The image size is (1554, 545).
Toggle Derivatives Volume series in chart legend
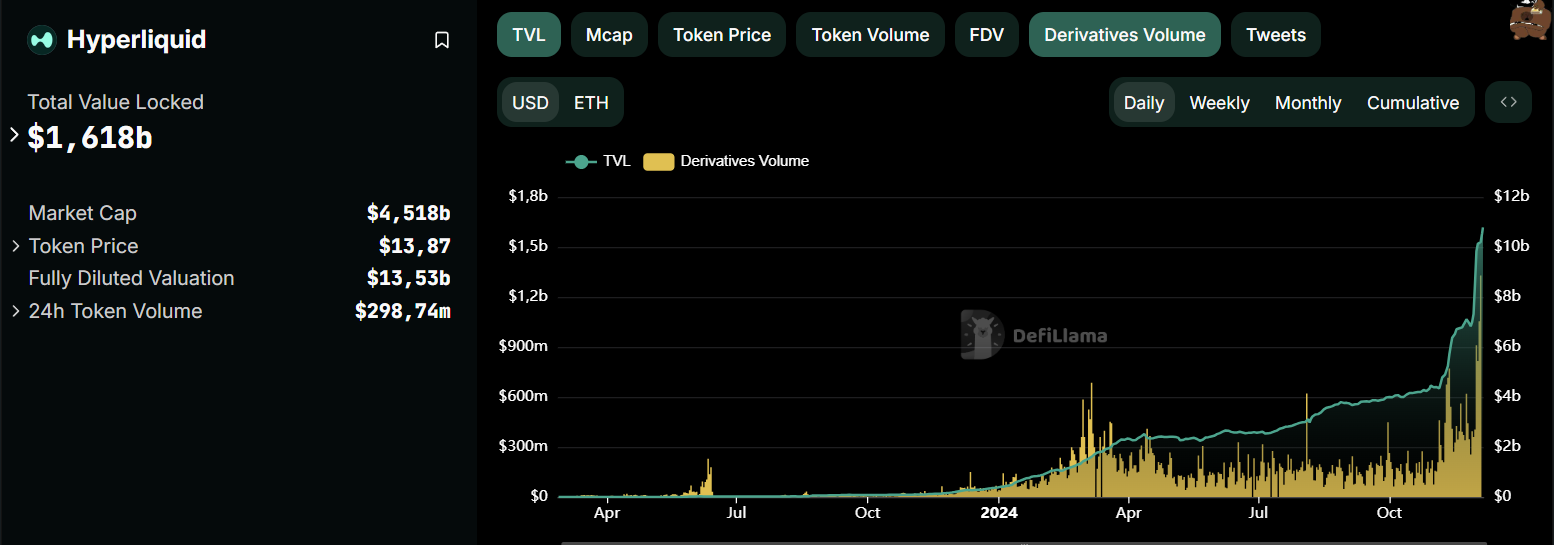pyautogui.click(x=726, y=161)
